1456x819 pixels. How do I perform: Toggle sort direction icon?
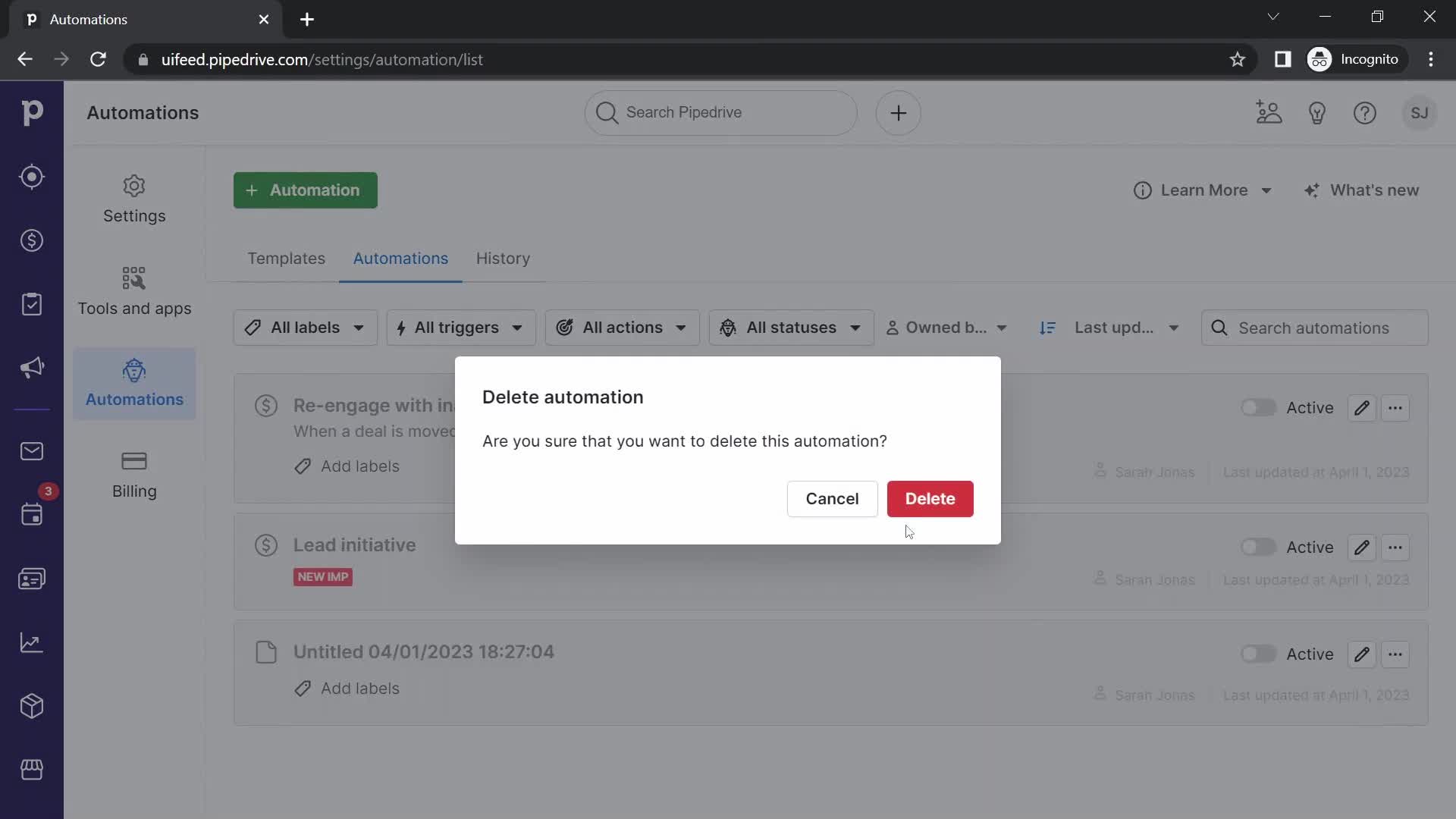(1047, 328)
